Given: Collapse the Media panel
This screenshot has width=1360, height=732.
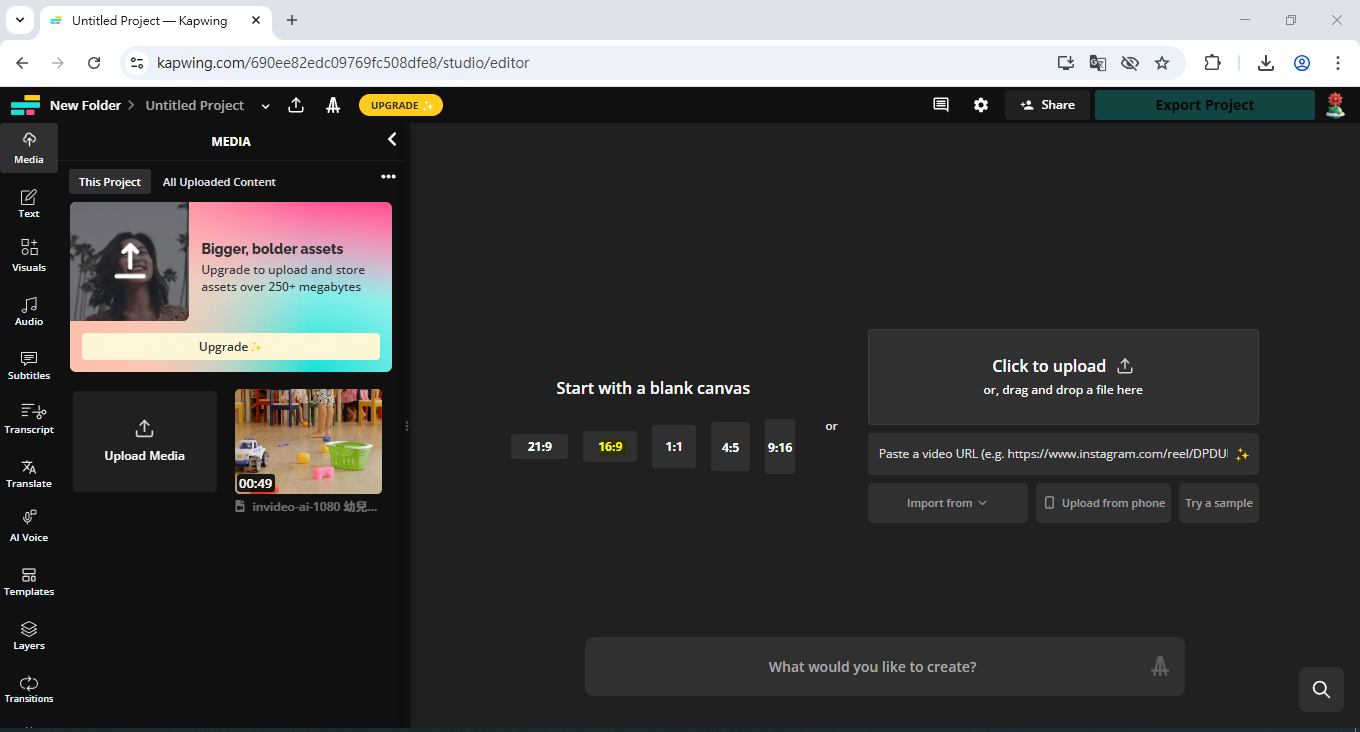Looking at the screenshot, I should pos(392,140).
